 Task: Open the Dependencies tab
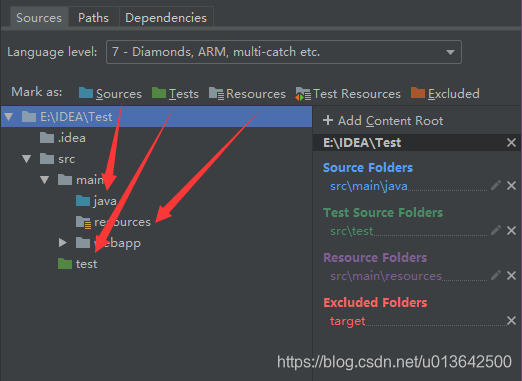pos(166,18)
